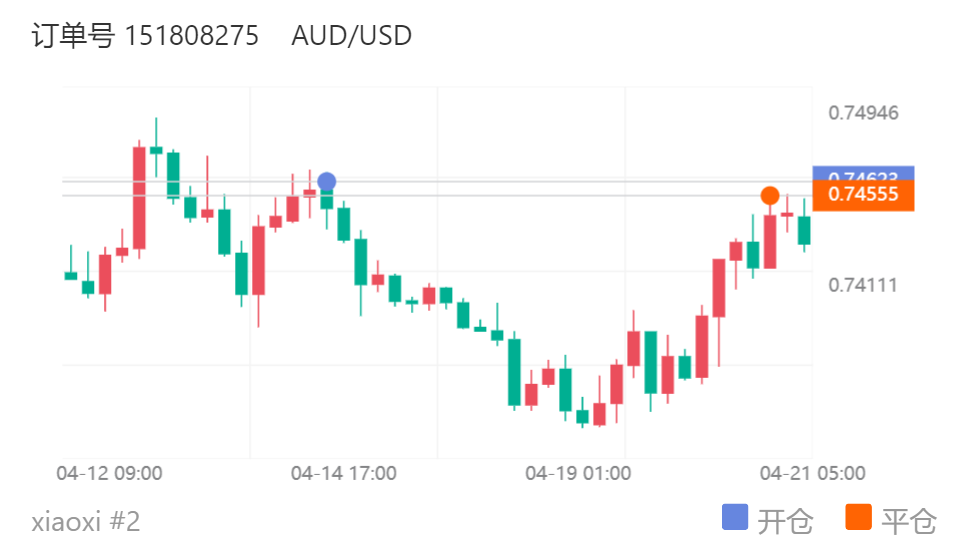The image size is (968, 548).
Task: Click the 04-14 17:00 time label
Action: coord(343,473)
